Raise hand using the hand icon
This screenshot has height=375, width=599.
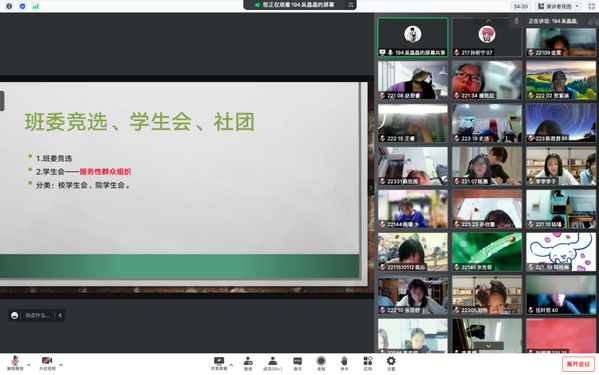tap(344, 364)
